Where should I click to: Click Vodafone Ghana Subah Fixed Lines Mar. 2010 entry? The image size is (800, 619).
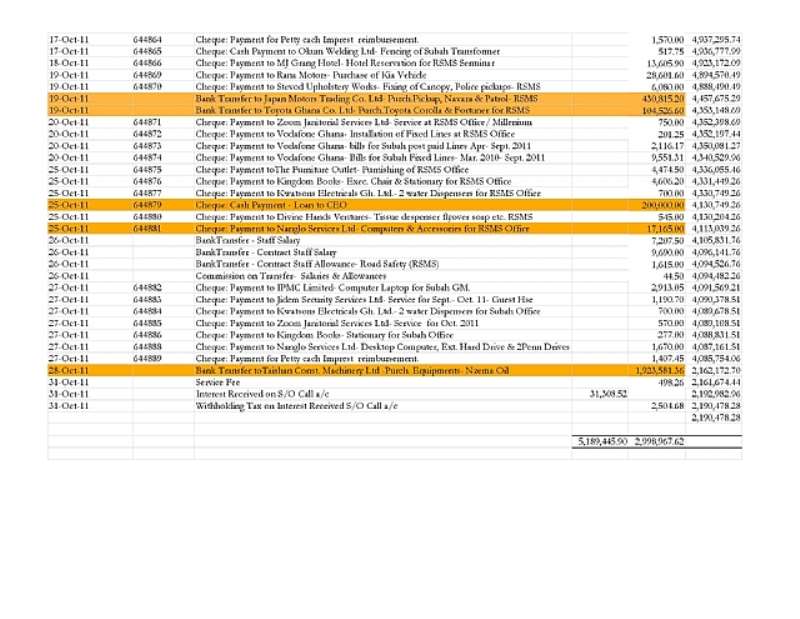370,158
